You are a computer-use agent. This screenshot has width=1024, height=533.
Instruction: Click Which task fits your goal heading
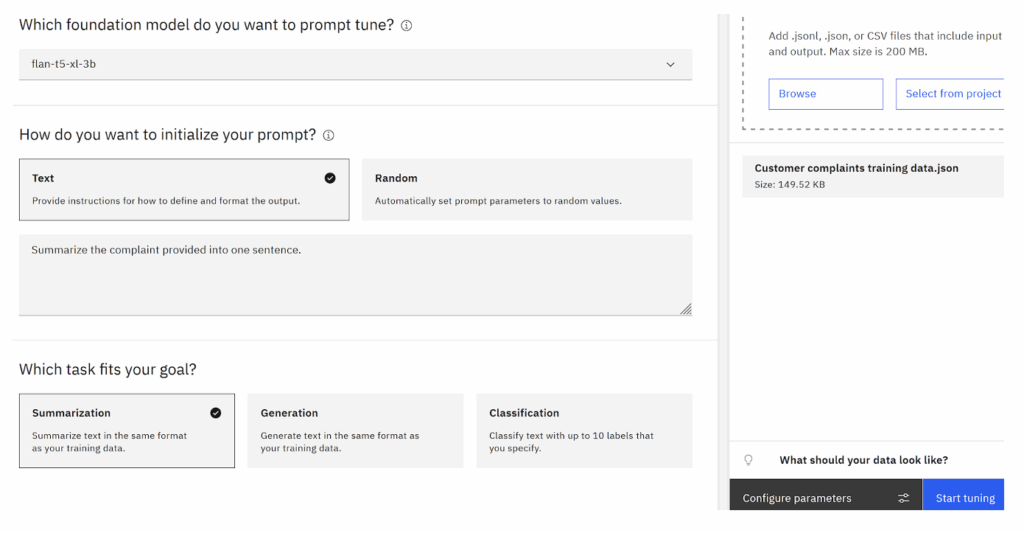(108, 370)
